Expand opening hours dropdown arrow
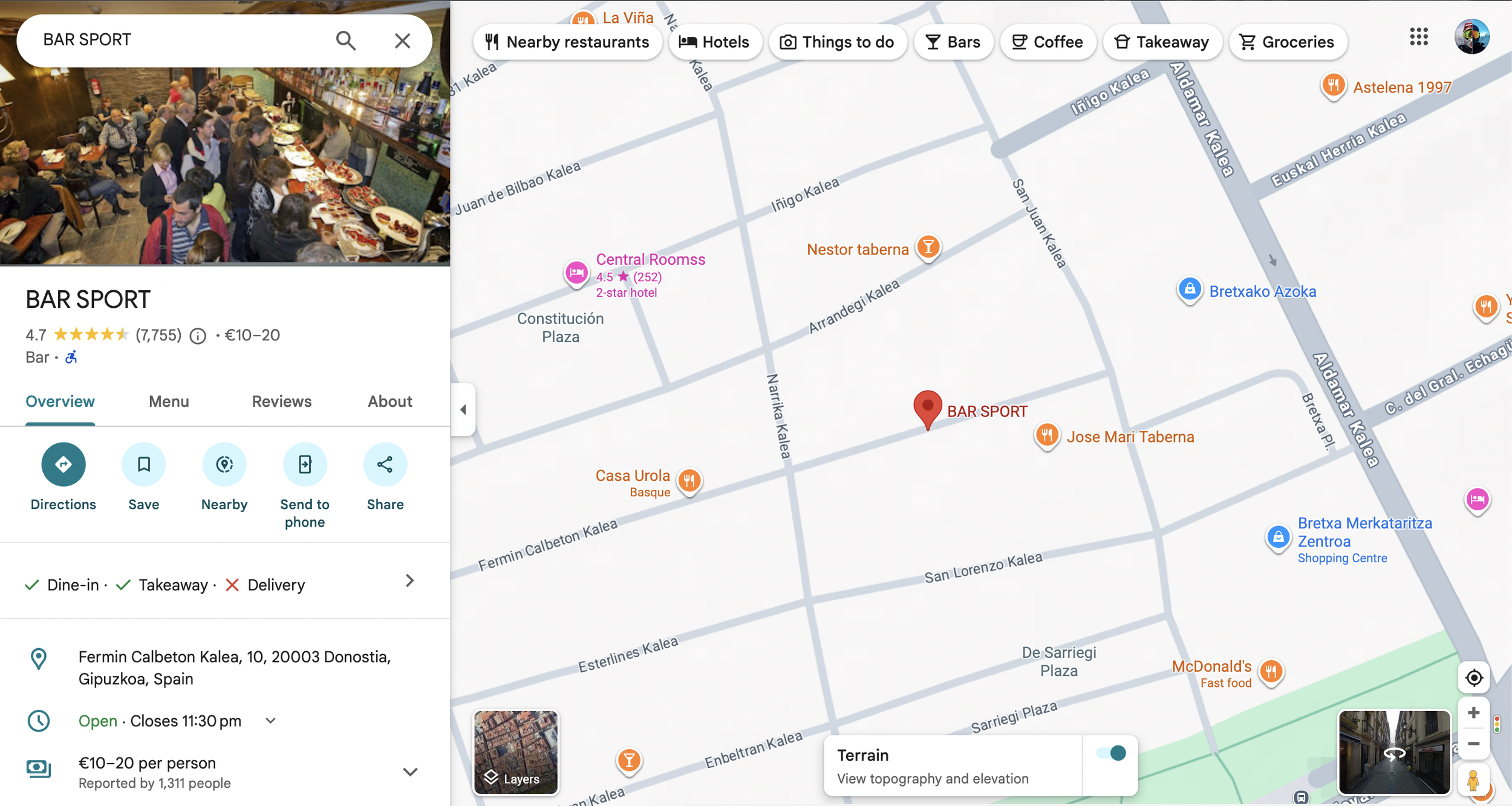The image size is (1512, 806). [271, 721]
